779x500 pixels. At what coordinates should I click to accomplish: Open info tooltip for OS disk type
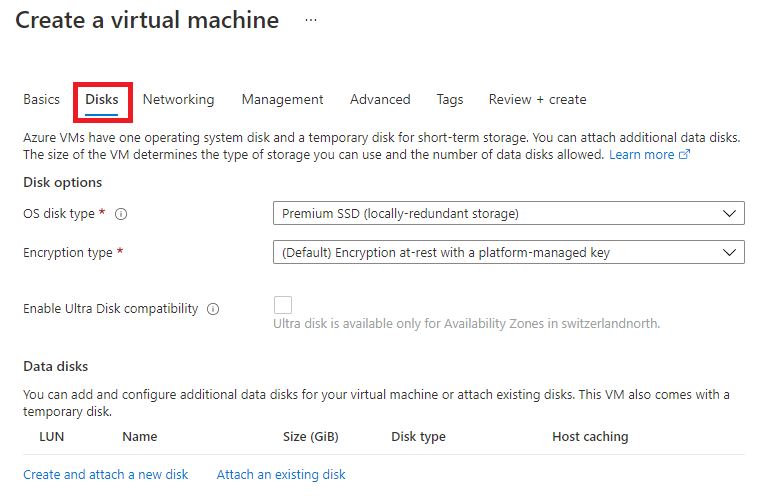pyautogui.click(x=121, y=214)
